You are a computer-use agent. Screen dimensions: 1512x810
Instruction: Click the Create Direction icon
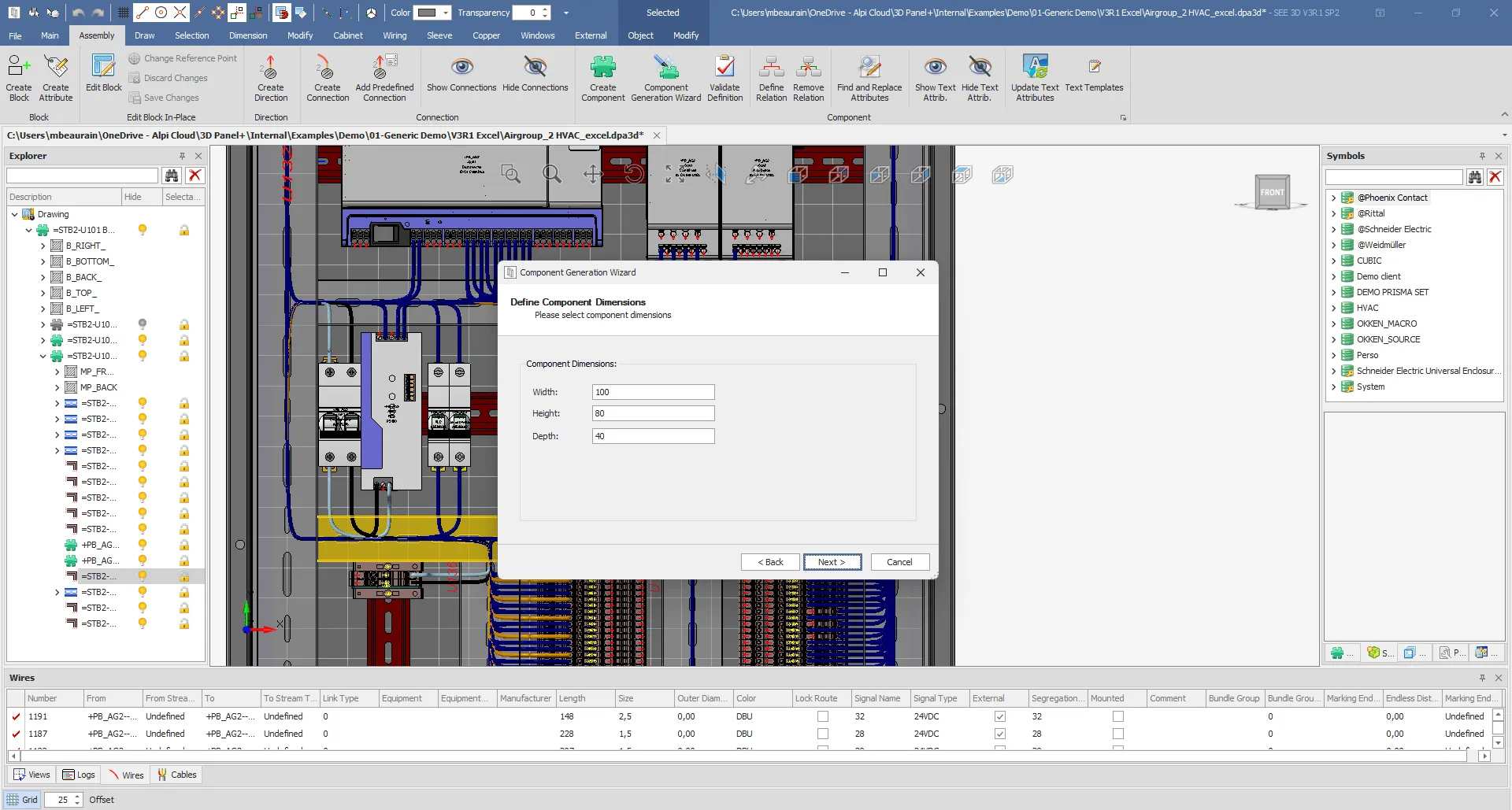270,68
